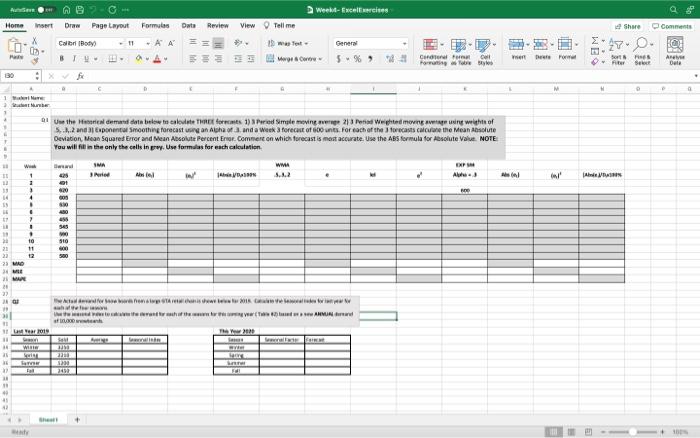Switch to the Draw tab

click(x=72, y=26)
